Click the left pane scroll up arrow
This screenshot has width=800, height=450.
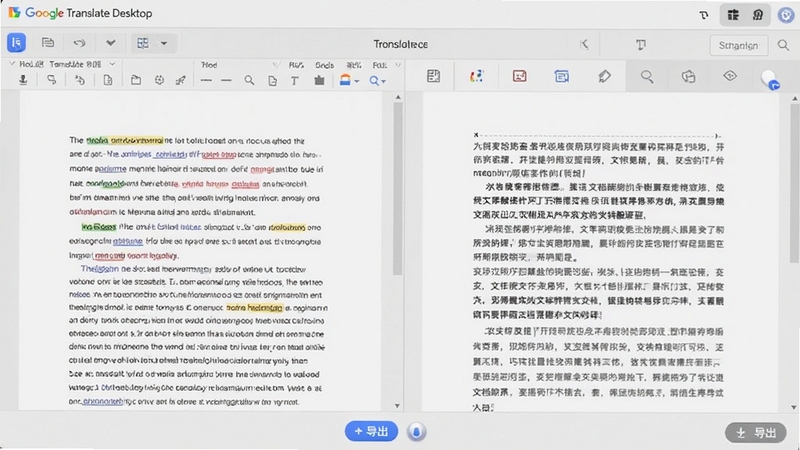pyautogui.click(x=398, y=97)
